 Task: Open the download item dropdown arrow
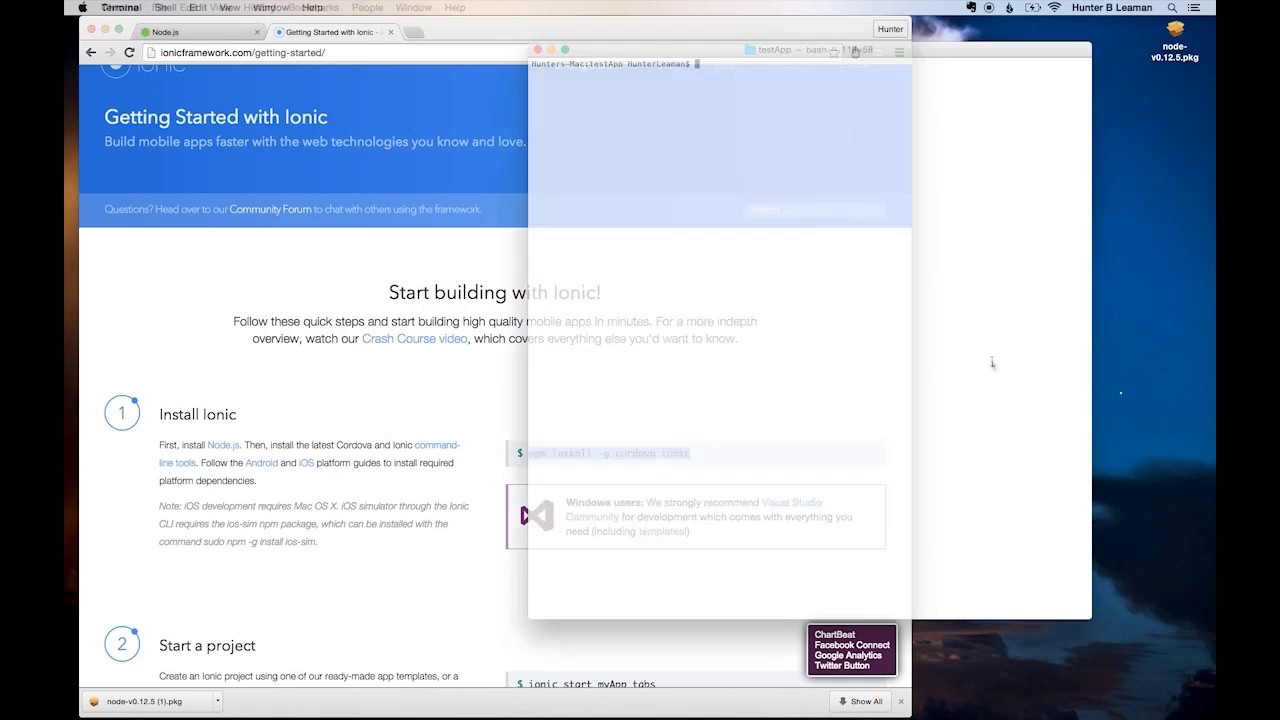[217, 701]
